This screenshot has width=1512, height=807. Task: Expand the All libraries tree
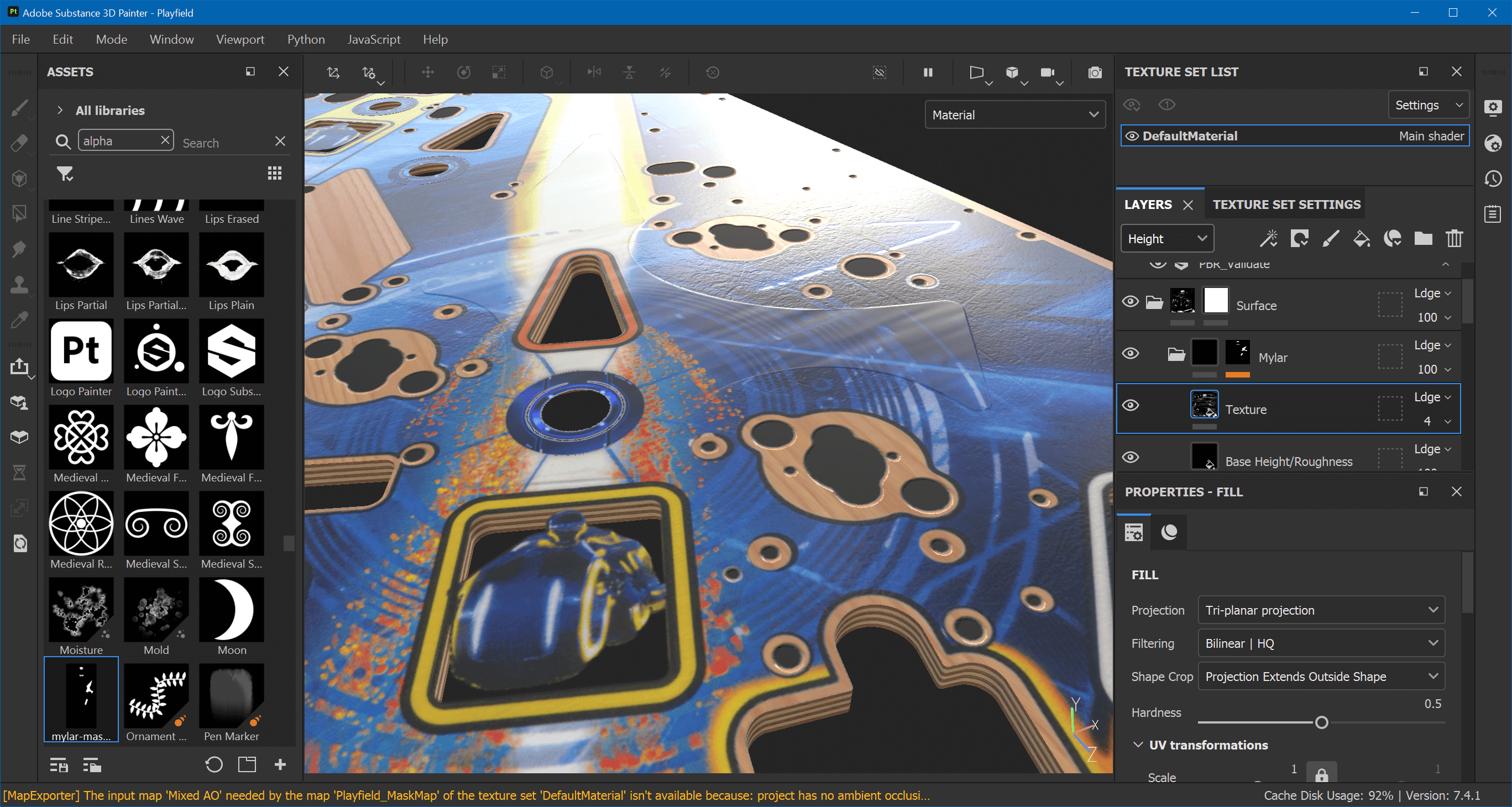tap(59, 110)
